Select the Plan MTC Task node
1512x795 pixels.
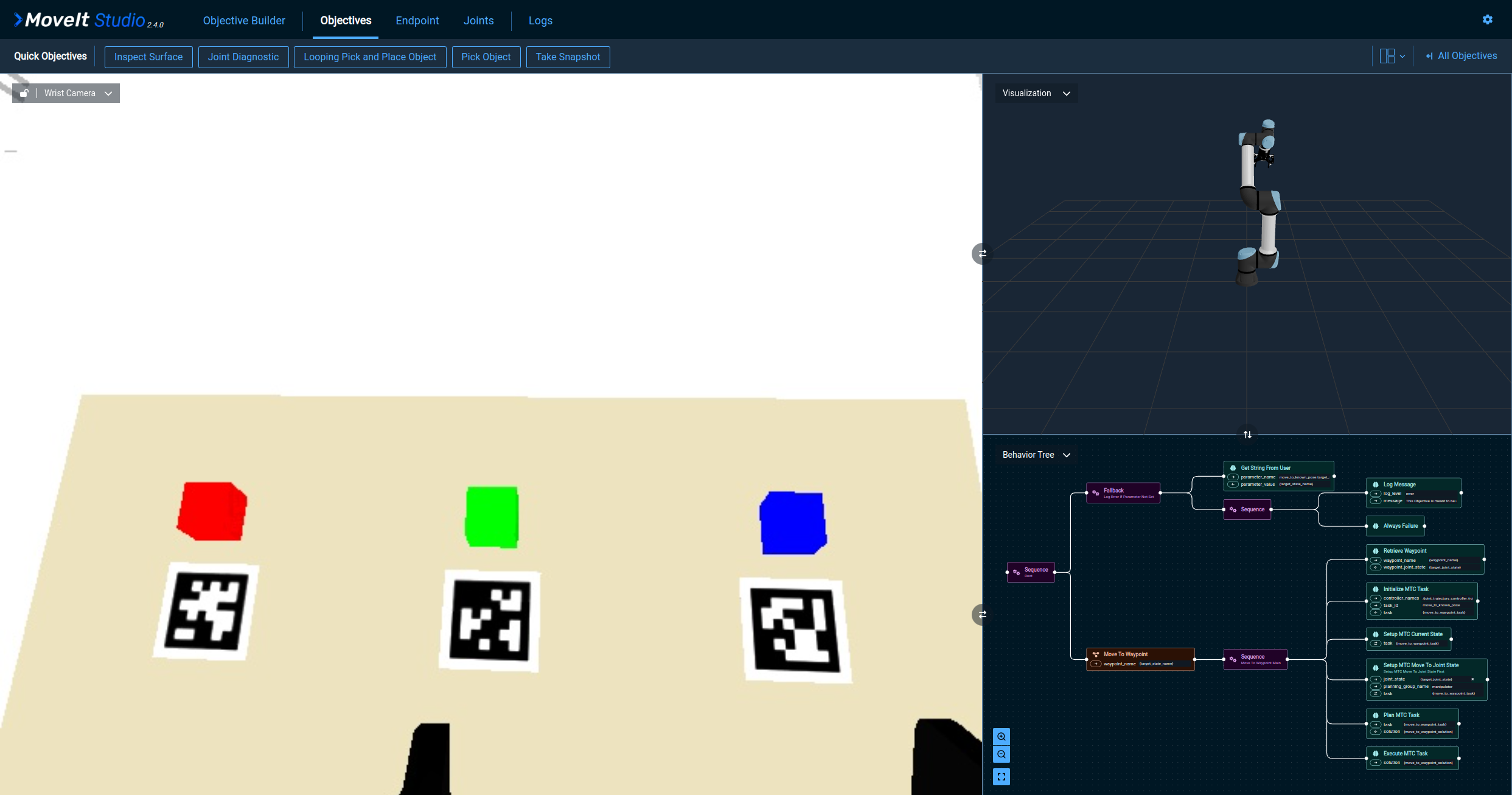pyautogui.click(x=1412, y=723)
